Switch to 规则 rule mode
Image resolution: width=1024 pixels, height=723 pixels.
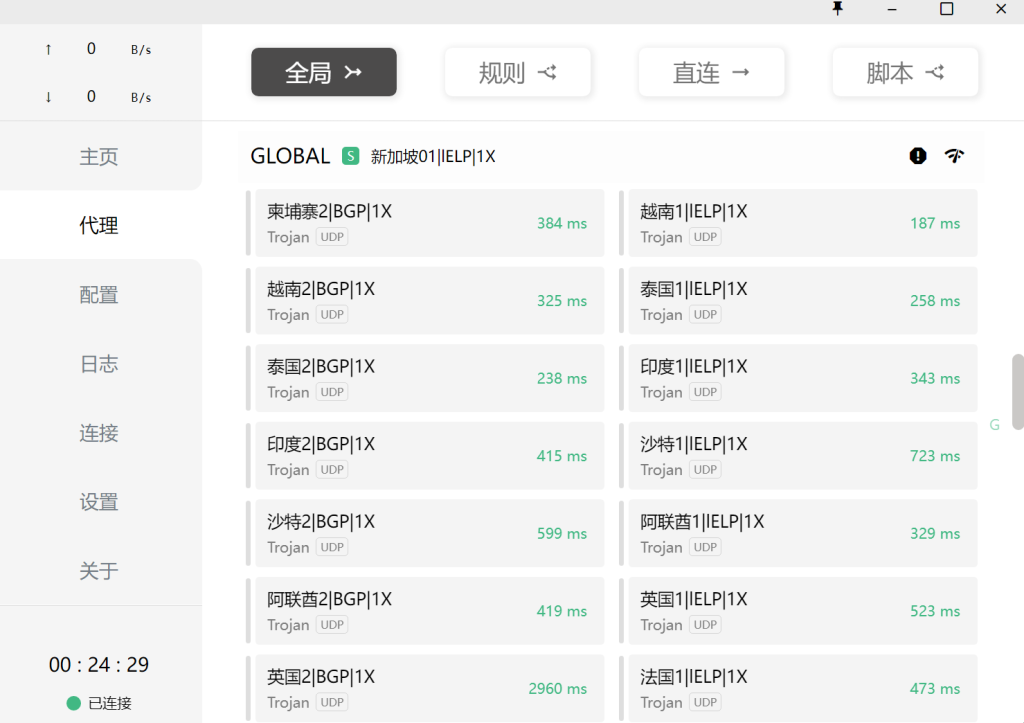click(x=517, y=72)
